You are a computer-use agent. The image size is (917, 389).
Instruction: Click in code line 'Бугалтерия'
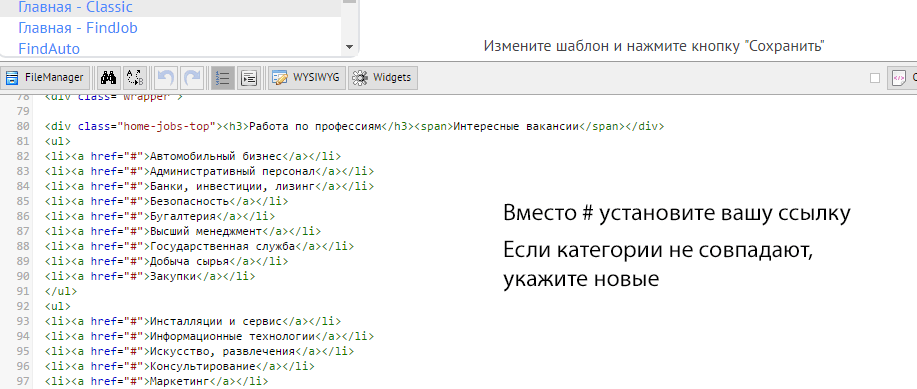point(160,216)
